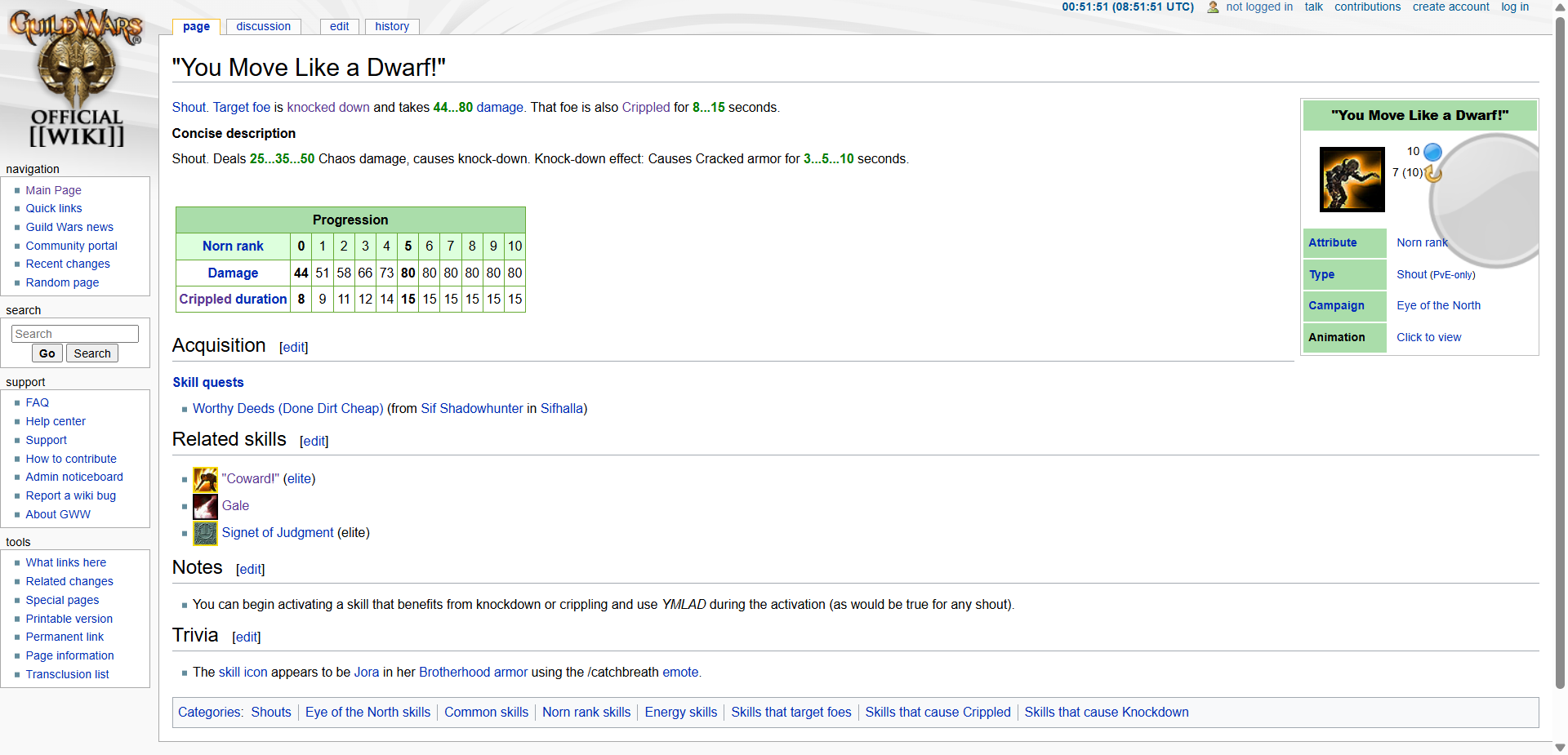Click the page vertical scrollbar

coord(1560,351)
